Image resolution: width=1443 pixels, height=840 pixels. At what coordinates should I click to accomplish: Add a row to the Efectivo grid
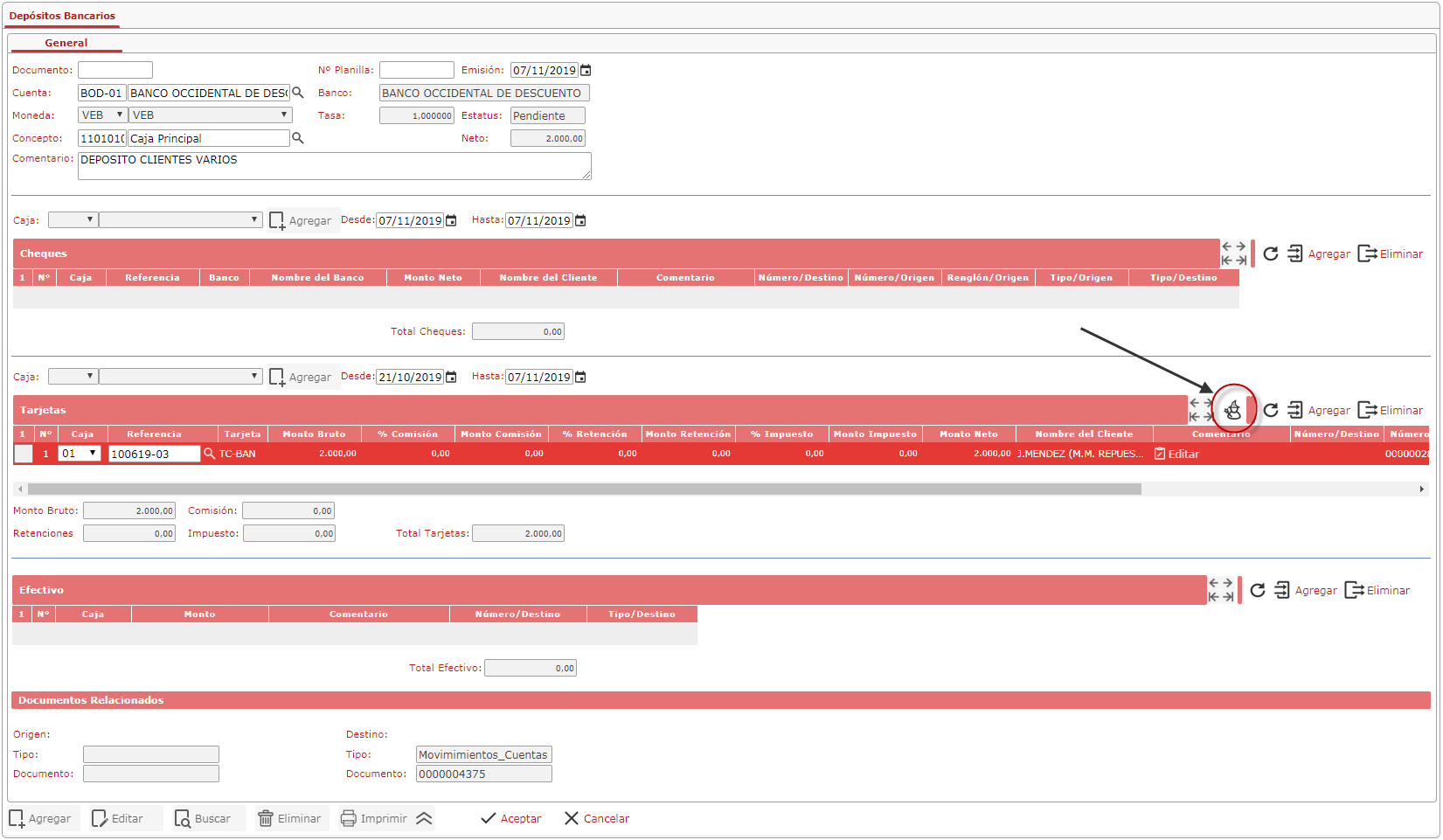tap(1306, 590)
